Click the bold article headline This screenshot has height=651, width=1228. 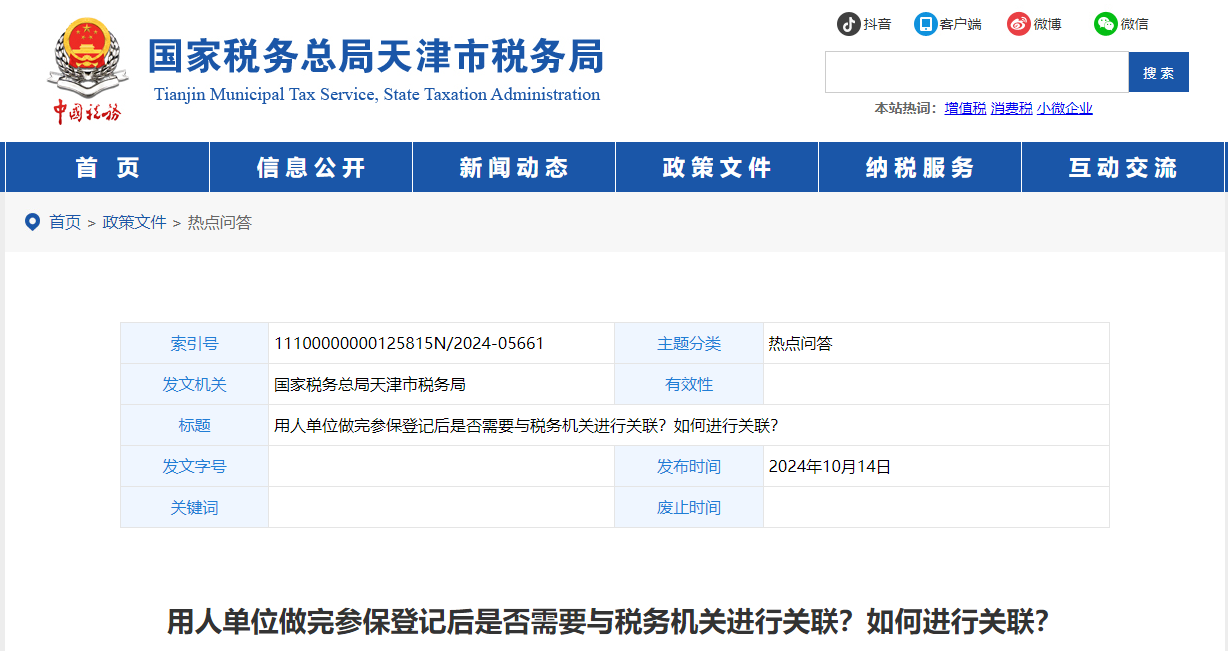[x=608, y=622]
